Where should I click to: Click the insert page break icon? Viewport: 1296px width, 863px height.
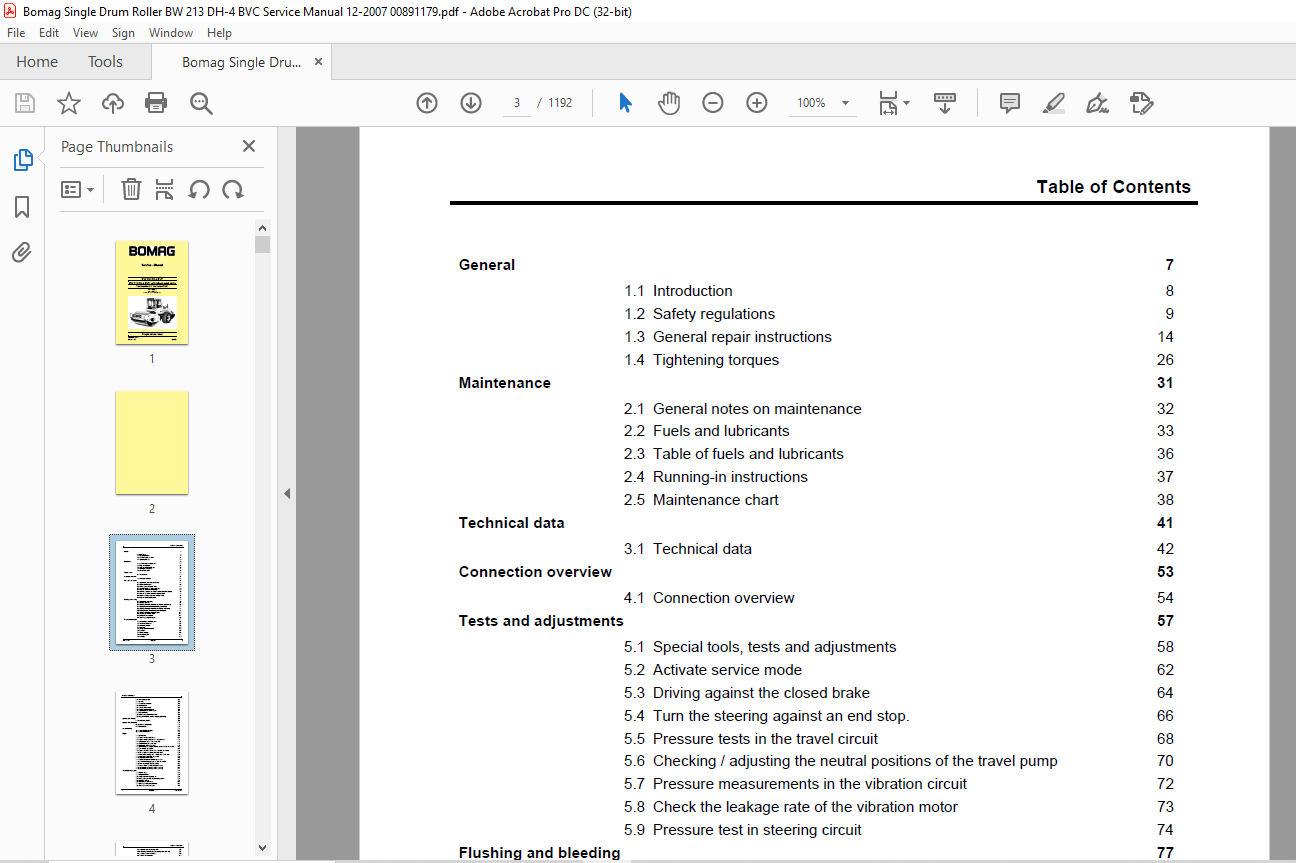(x=165, y=189)
